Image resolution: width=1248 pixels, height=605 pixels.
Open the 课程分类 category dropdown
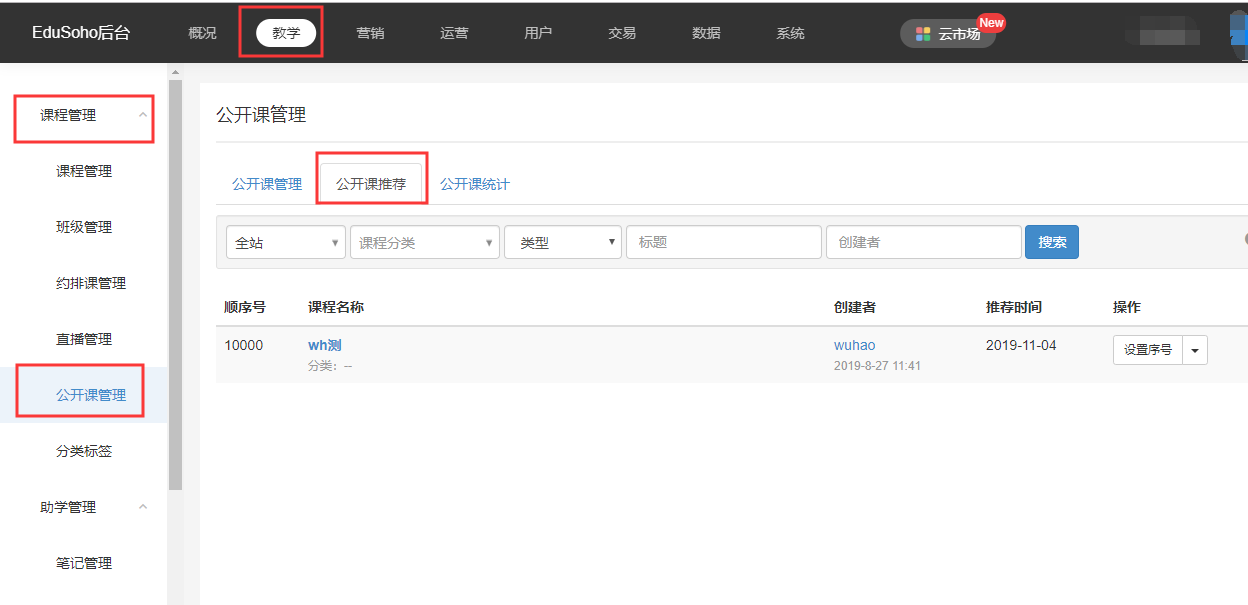424,242
